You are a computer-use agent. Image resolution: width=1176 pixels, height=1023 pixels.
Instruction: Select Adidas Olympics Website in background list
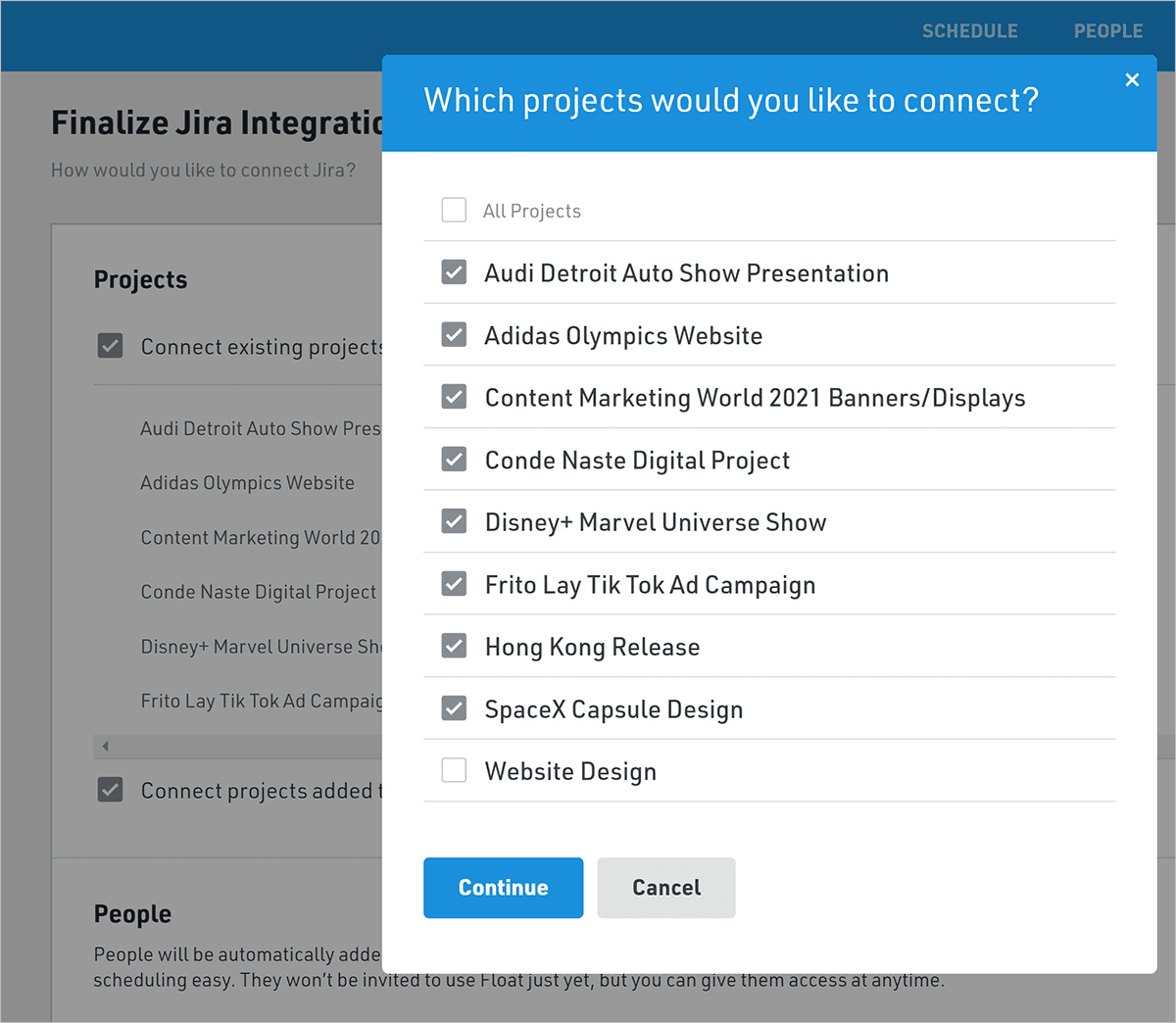(247, 483)
